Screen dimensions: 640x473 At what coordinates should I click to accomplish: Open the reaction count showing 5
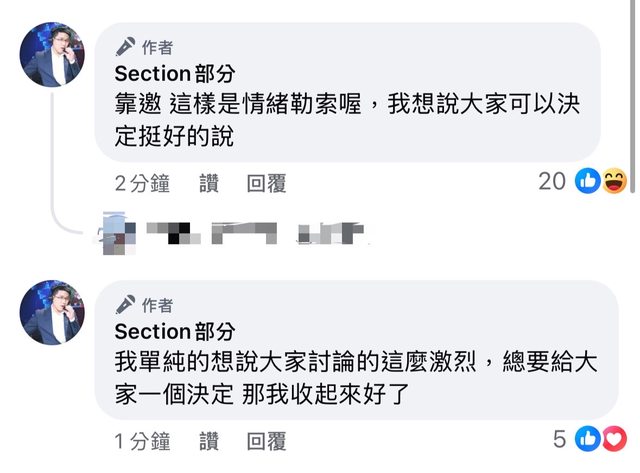(x=560, y=439)
